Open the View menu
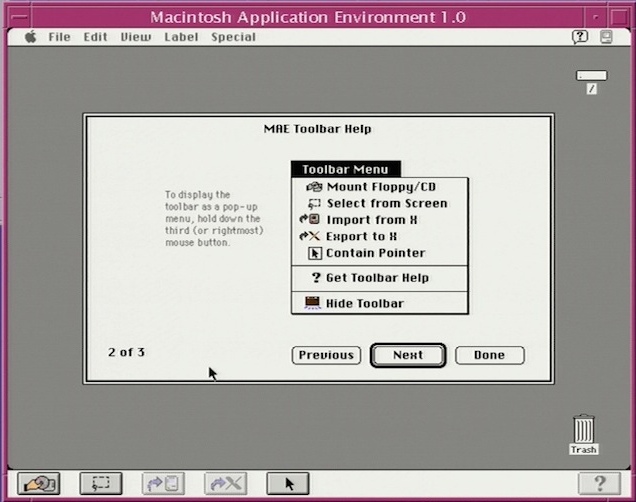This screenshot has height=502, width=636. (135, 37)
